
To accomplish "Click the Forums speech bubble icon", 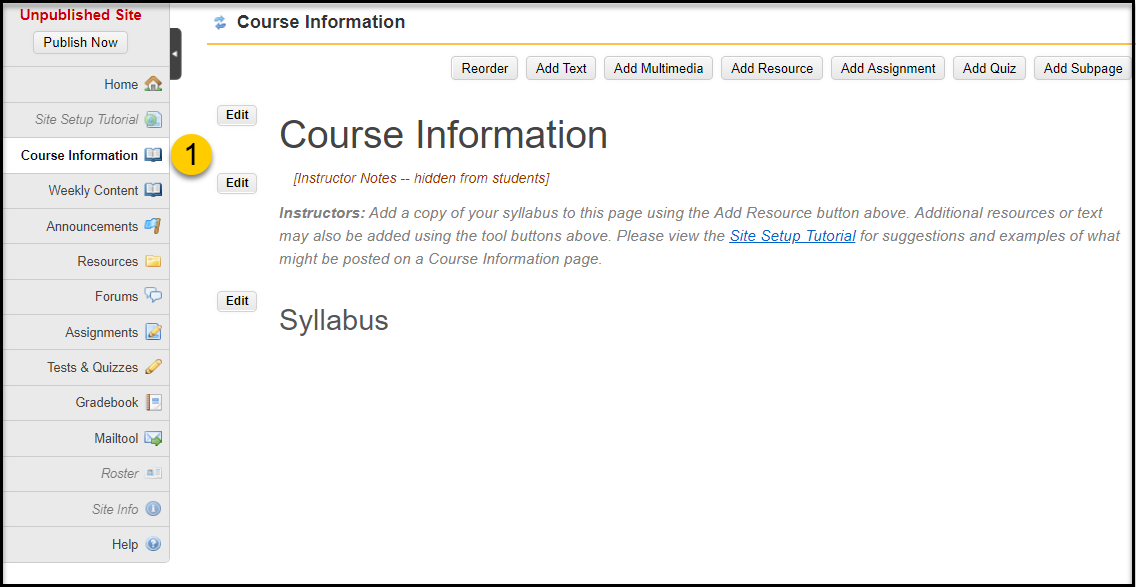I will point(153,296).
